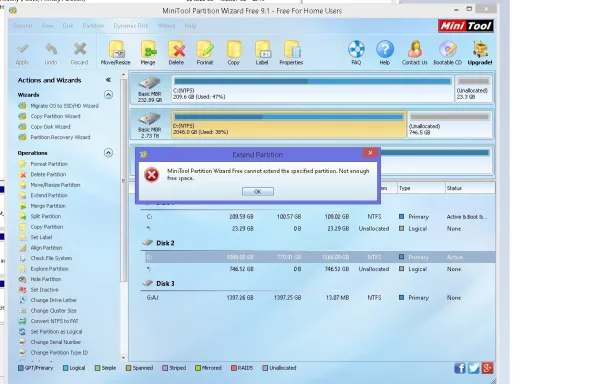Click the Label toolbar icon

click(x=262, y=50)
